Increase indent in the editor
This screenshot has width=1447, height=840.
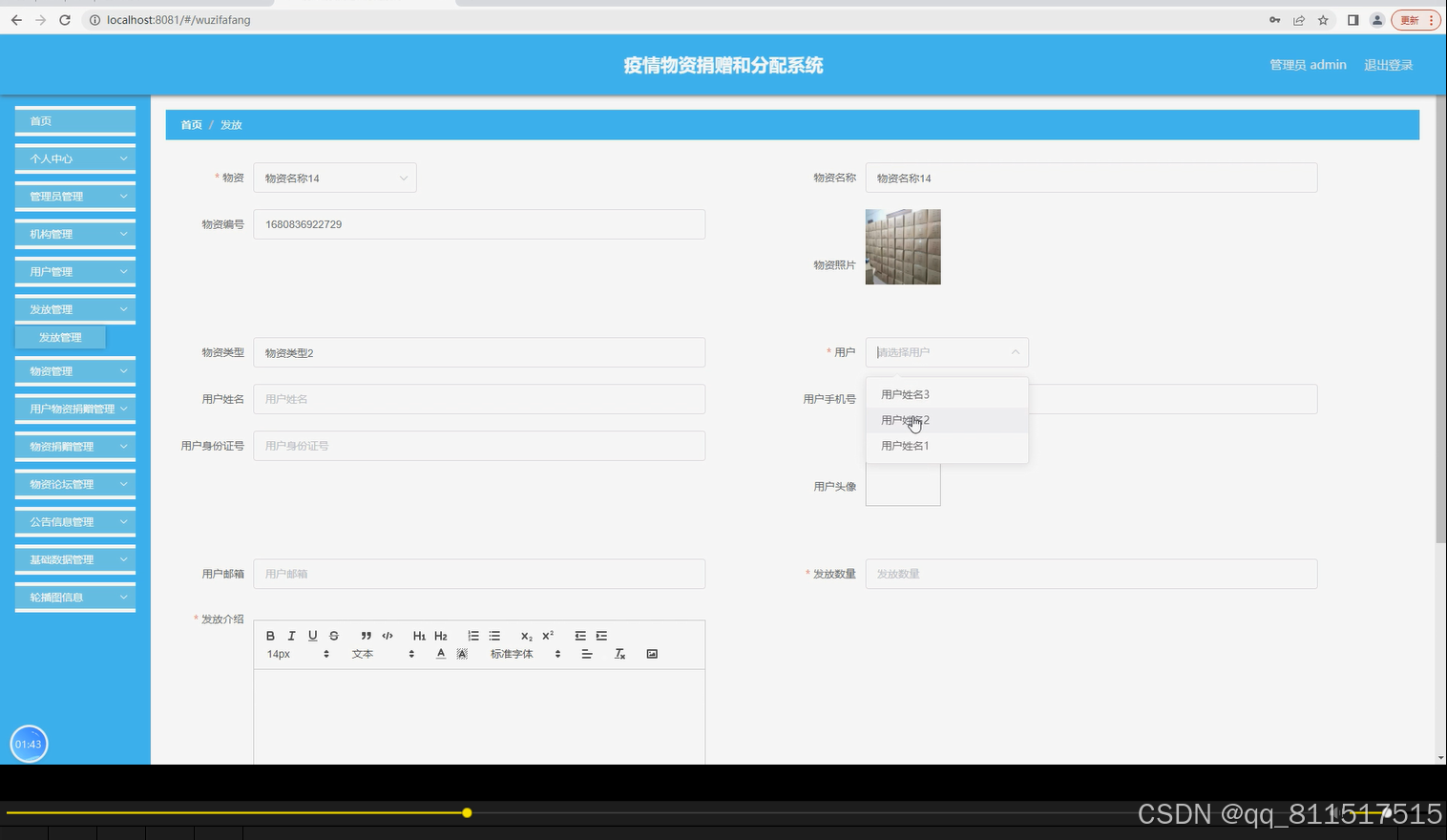tap(601, 636)
